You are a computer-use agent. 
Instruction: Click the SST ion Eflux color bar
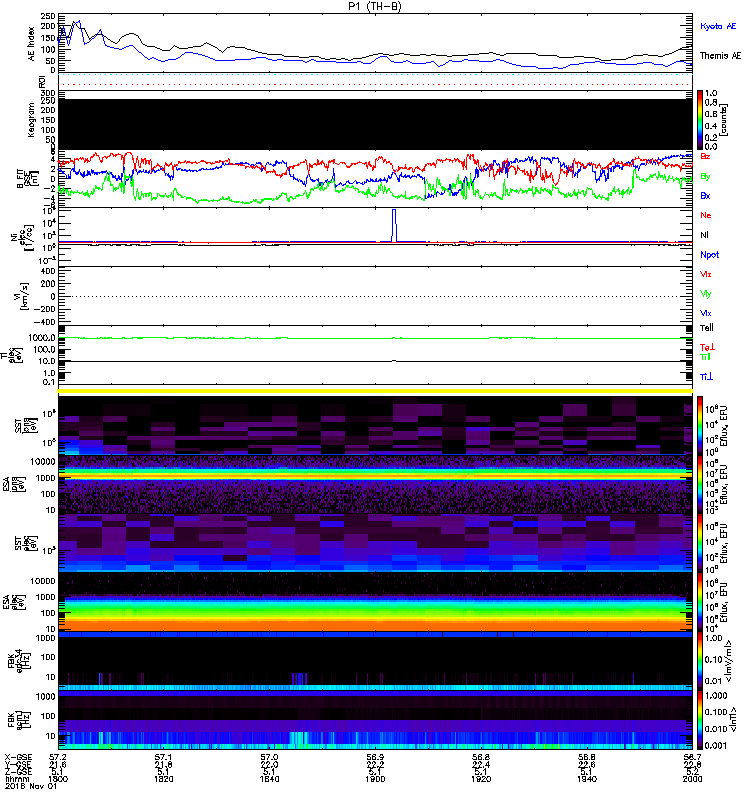tap(700, 425)
